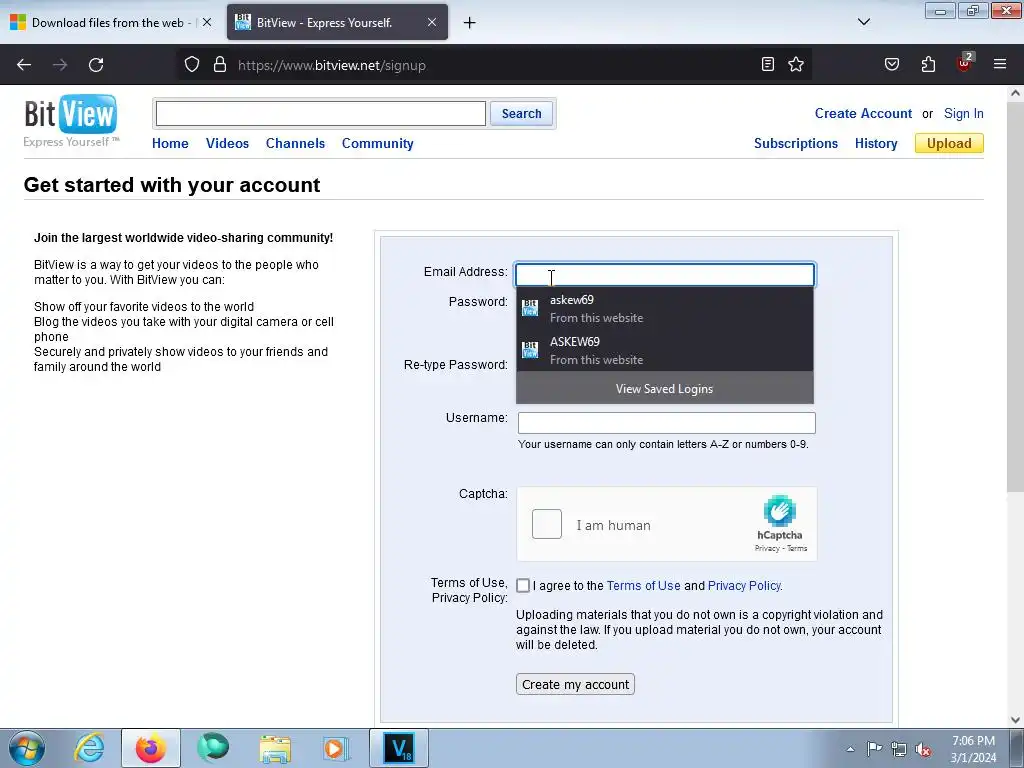Click the Create Account link
This screenshot has width=1024, height=768.
tap(863, 114)
